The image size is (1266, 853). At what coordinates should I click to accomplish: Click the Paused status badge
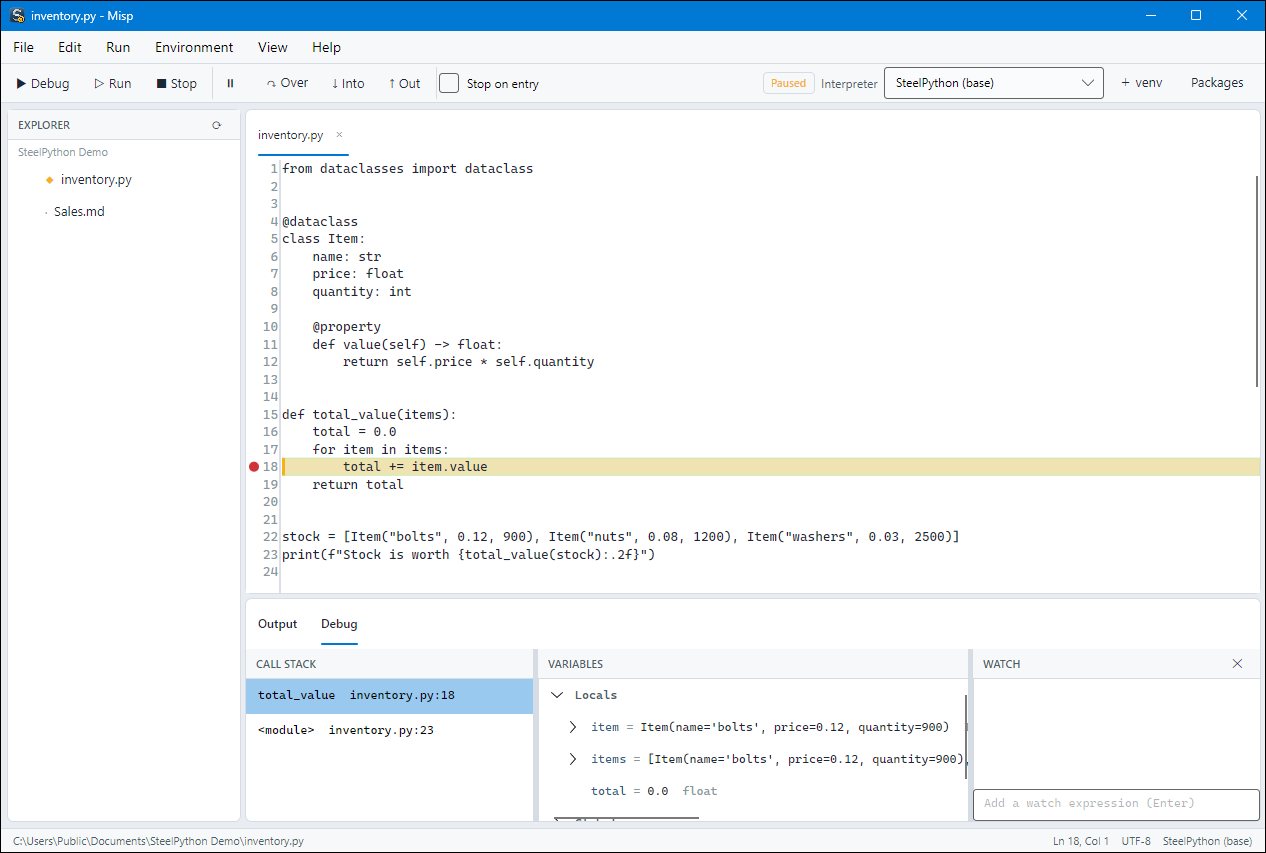[788, 83]
